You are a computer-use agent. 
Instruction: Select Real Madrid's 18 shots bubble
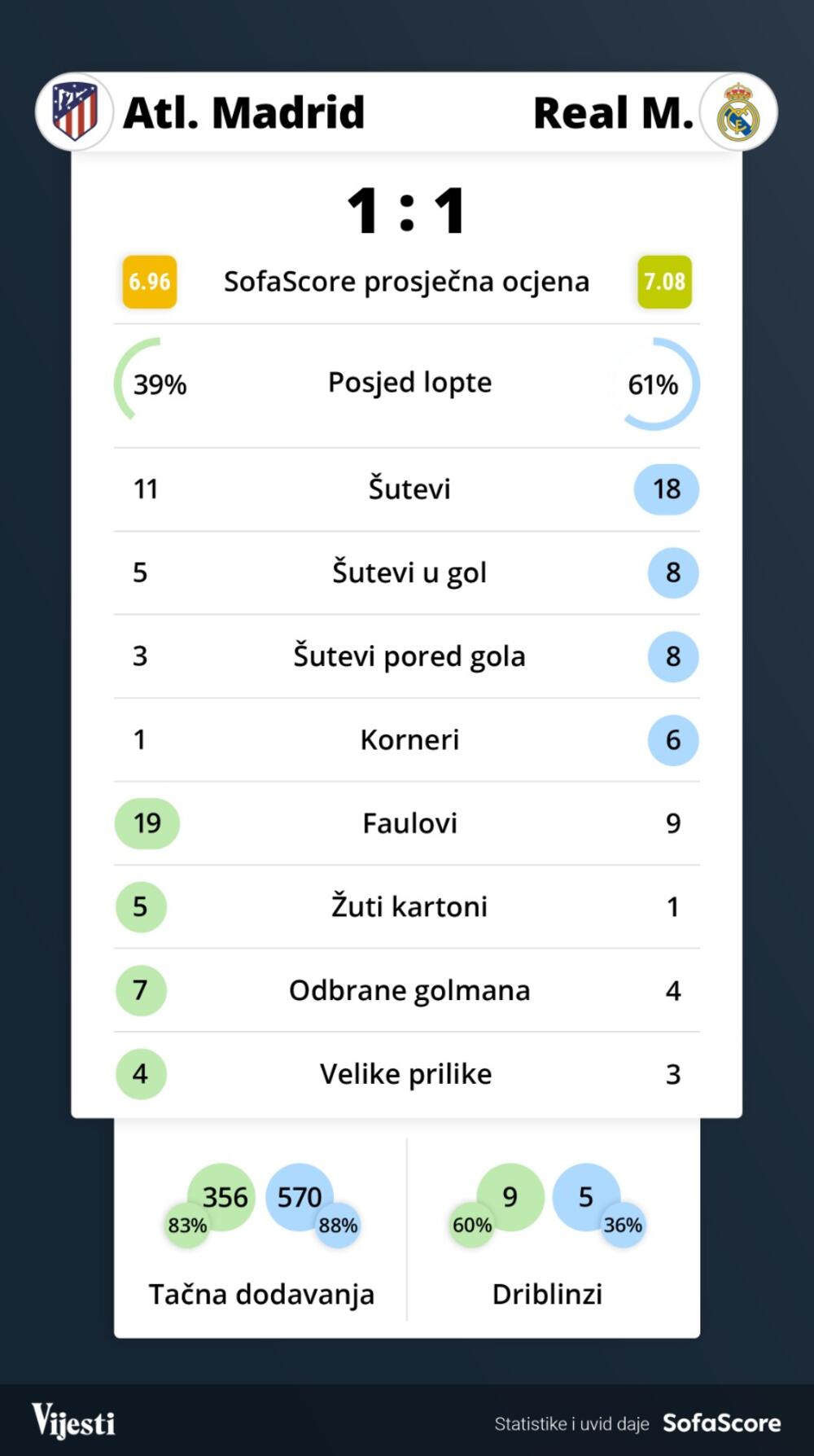[x=667, y=489]
